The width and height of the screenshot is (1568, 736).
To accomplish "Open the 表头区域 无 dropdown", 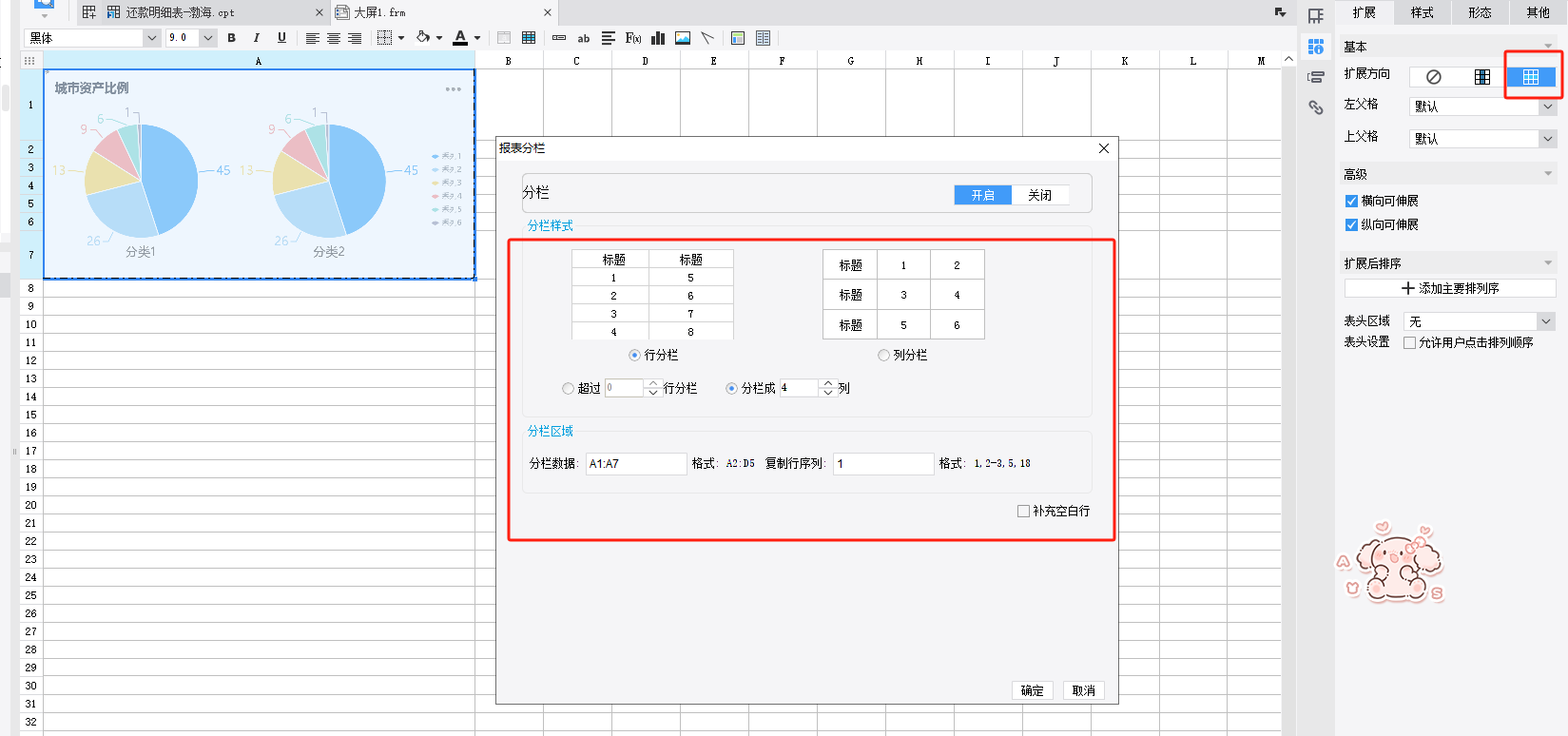I will [x=1546, y=321].
